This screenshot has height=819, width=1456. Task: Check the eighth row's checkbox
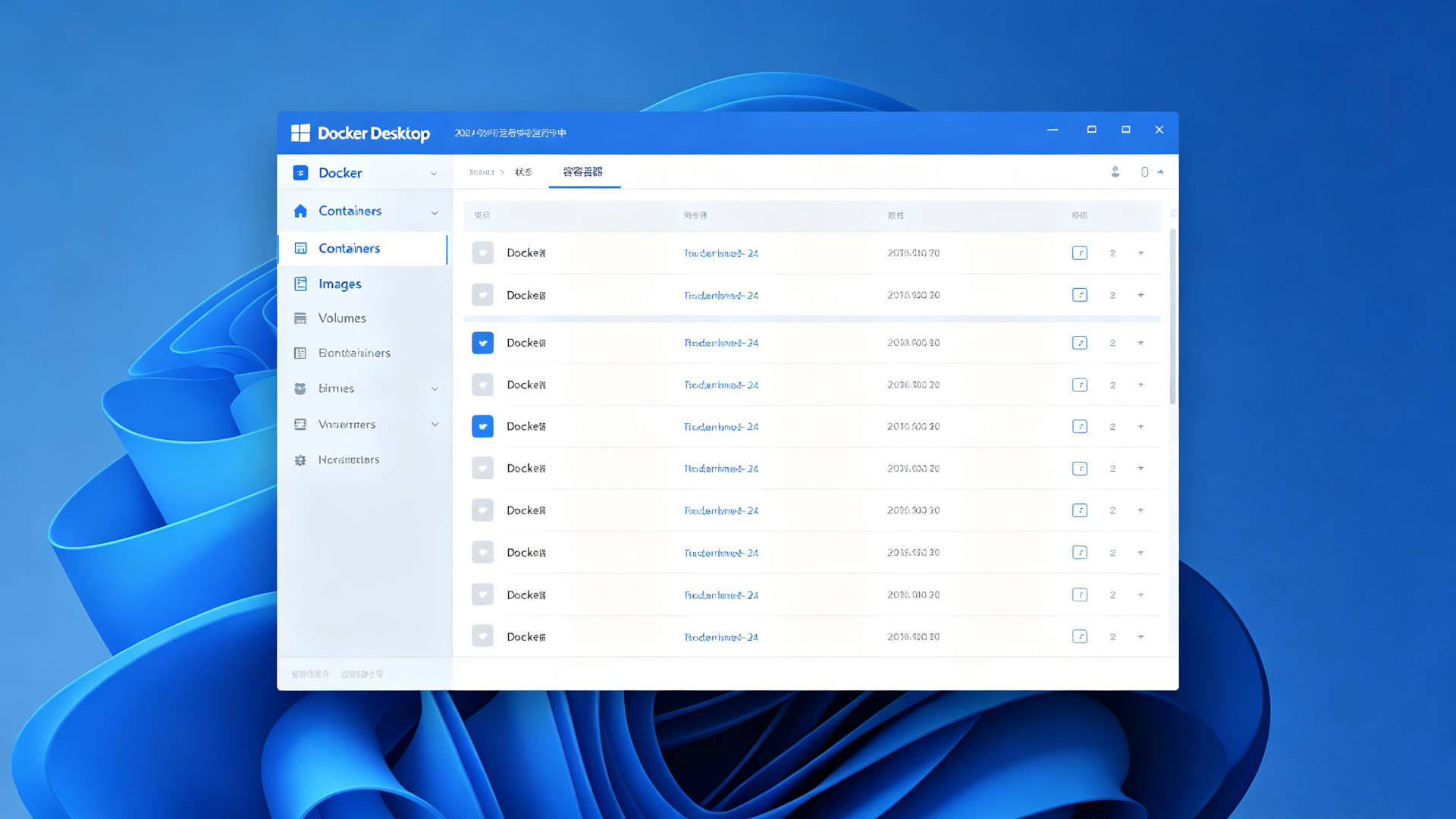(482, 553)
